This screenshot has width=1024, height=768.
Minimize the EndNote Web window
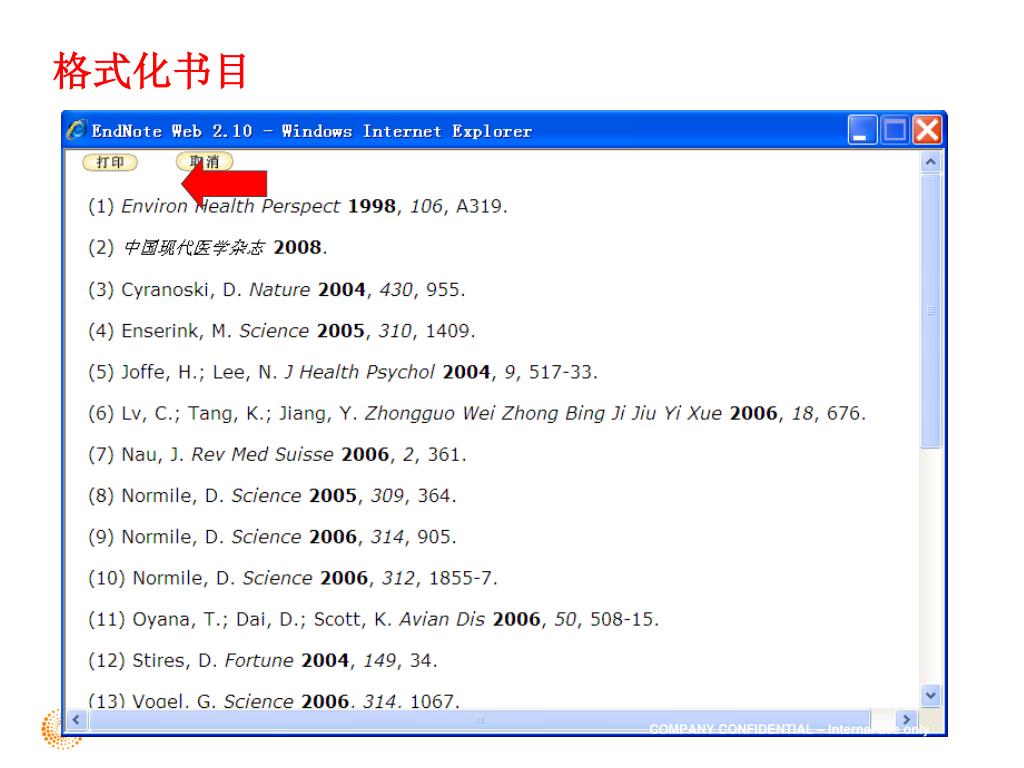(862, 129)
